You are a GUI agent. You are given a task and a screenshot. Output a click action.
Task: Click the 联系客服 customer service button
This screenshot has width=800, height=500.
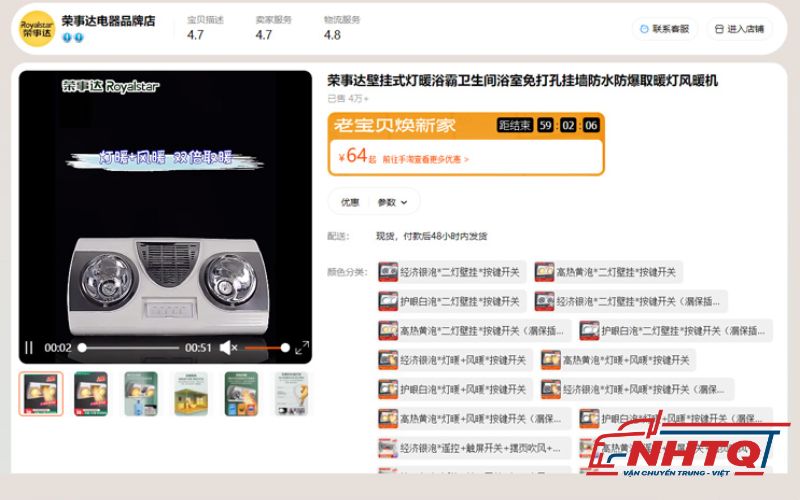(665, 29)
